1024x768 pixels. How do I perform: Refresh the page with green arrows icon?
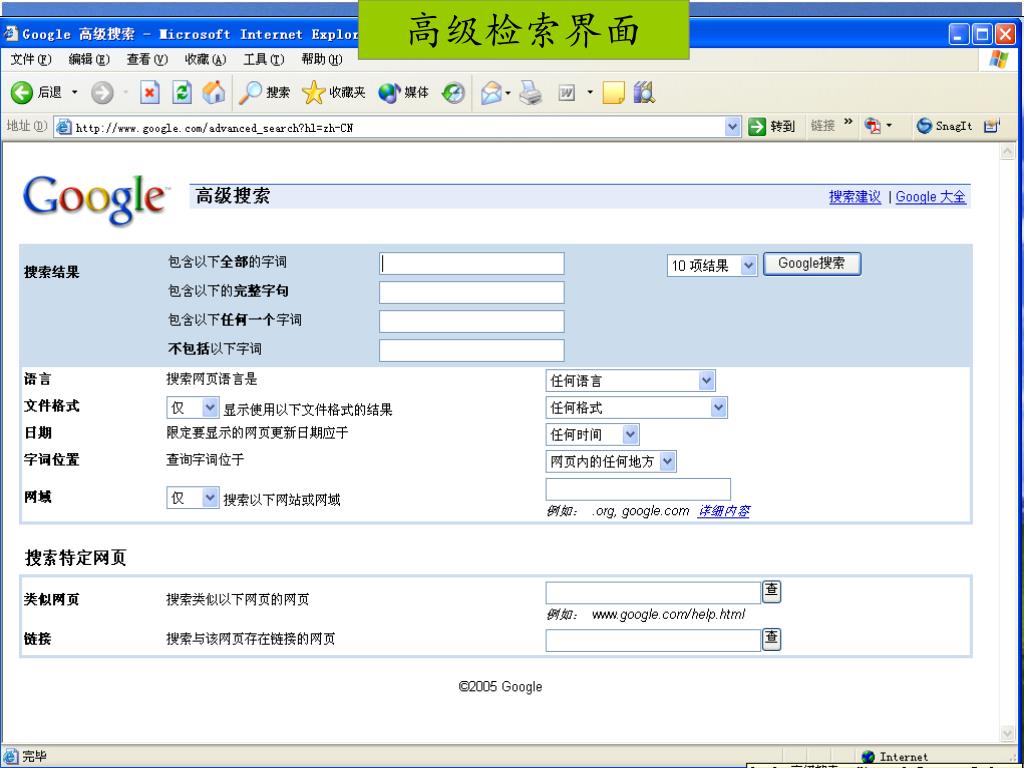181,93
